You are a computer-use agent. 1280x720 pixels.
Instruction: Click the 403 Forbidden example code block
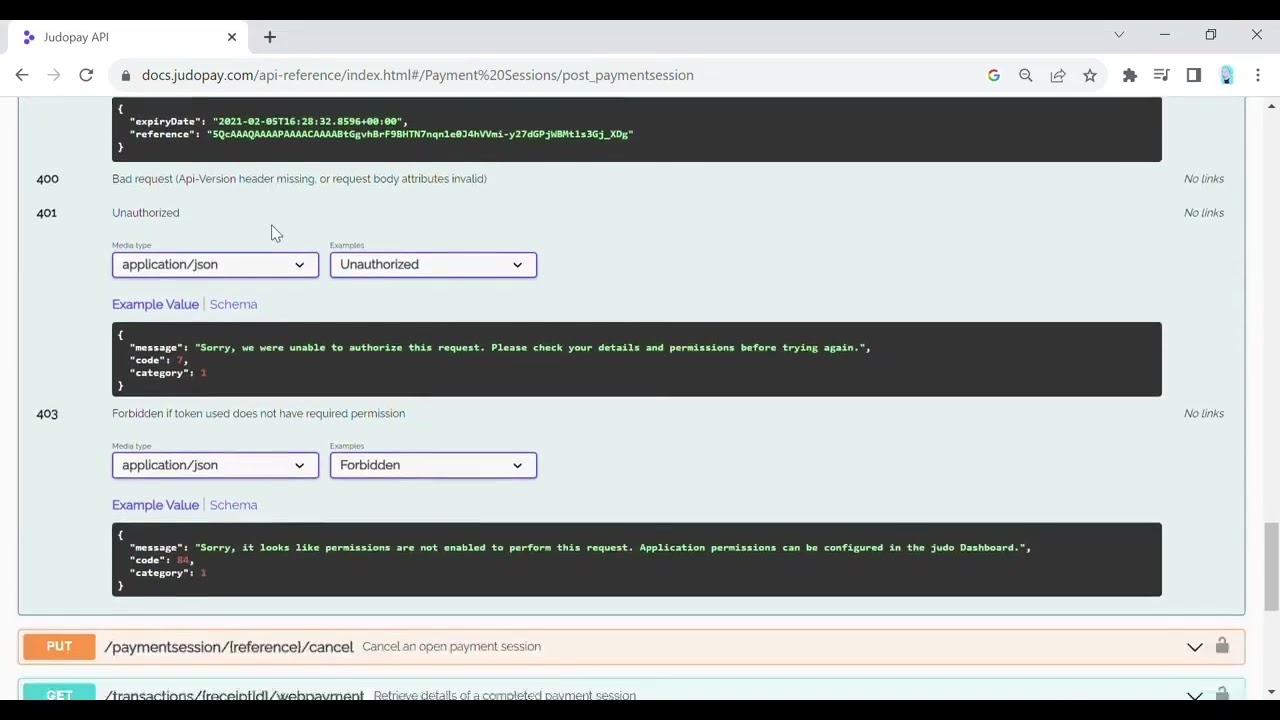tap(637, 560)
